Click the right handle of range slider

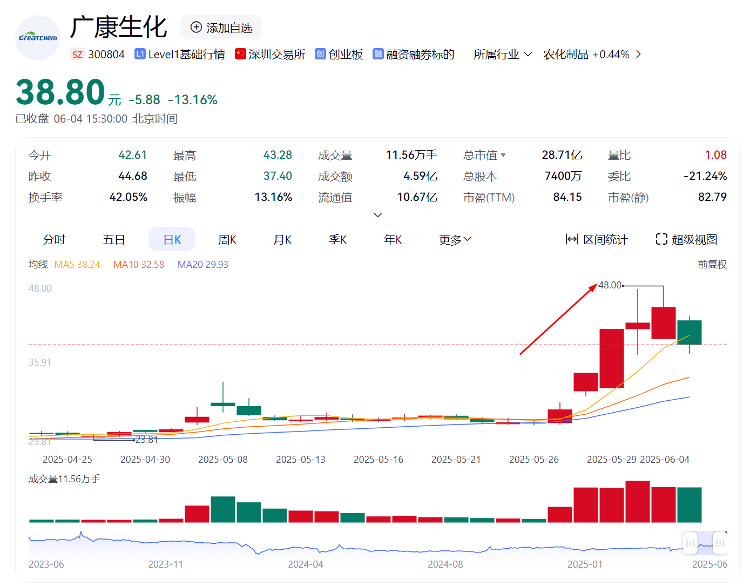(x=720, y=542)
